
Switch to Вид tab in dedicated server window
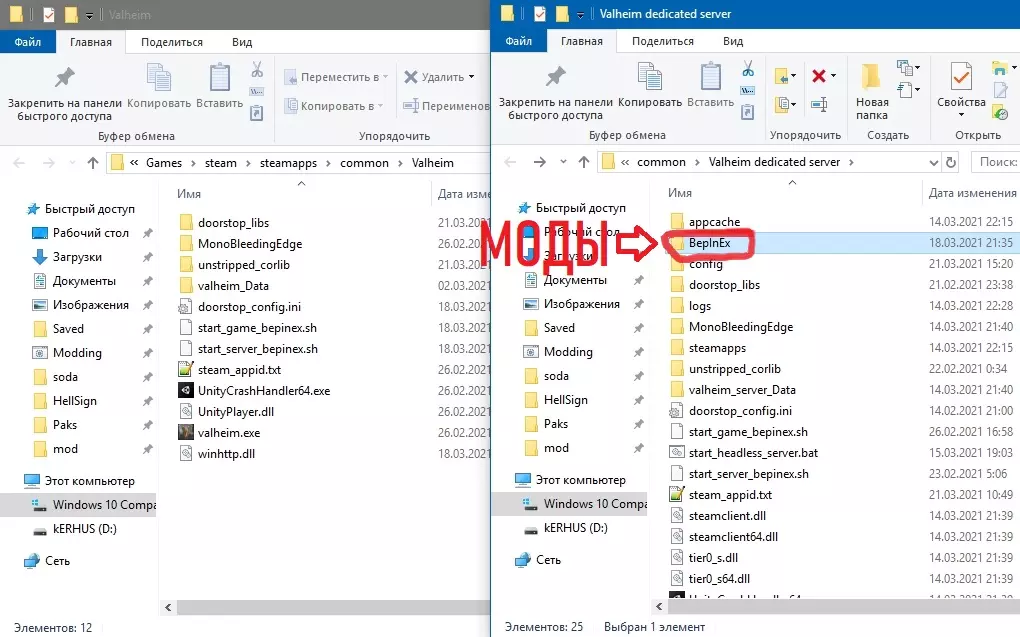tap(733, 41)
